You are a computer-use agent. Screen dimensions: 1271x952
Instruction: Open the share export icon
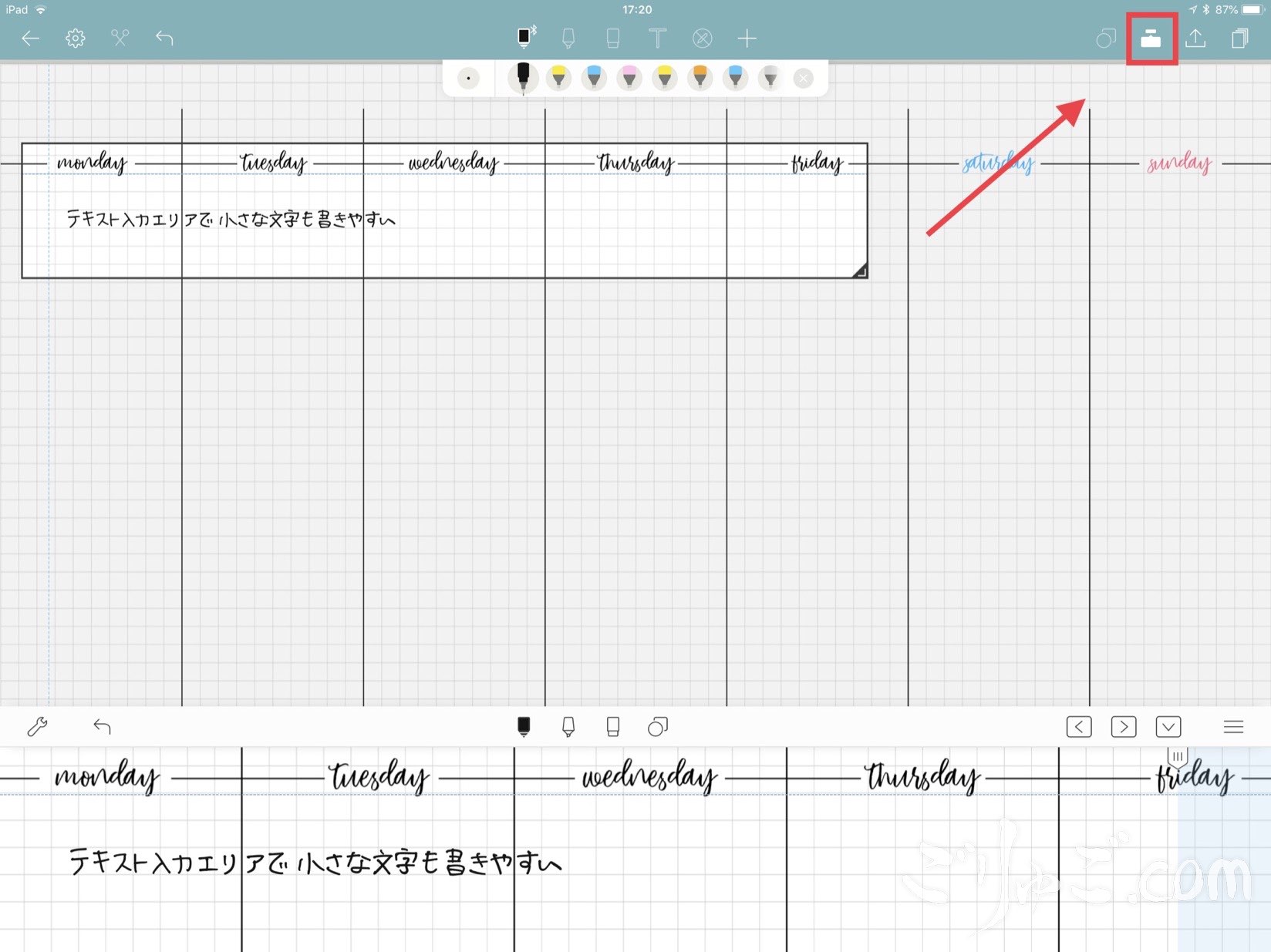tap(1195, 39)
